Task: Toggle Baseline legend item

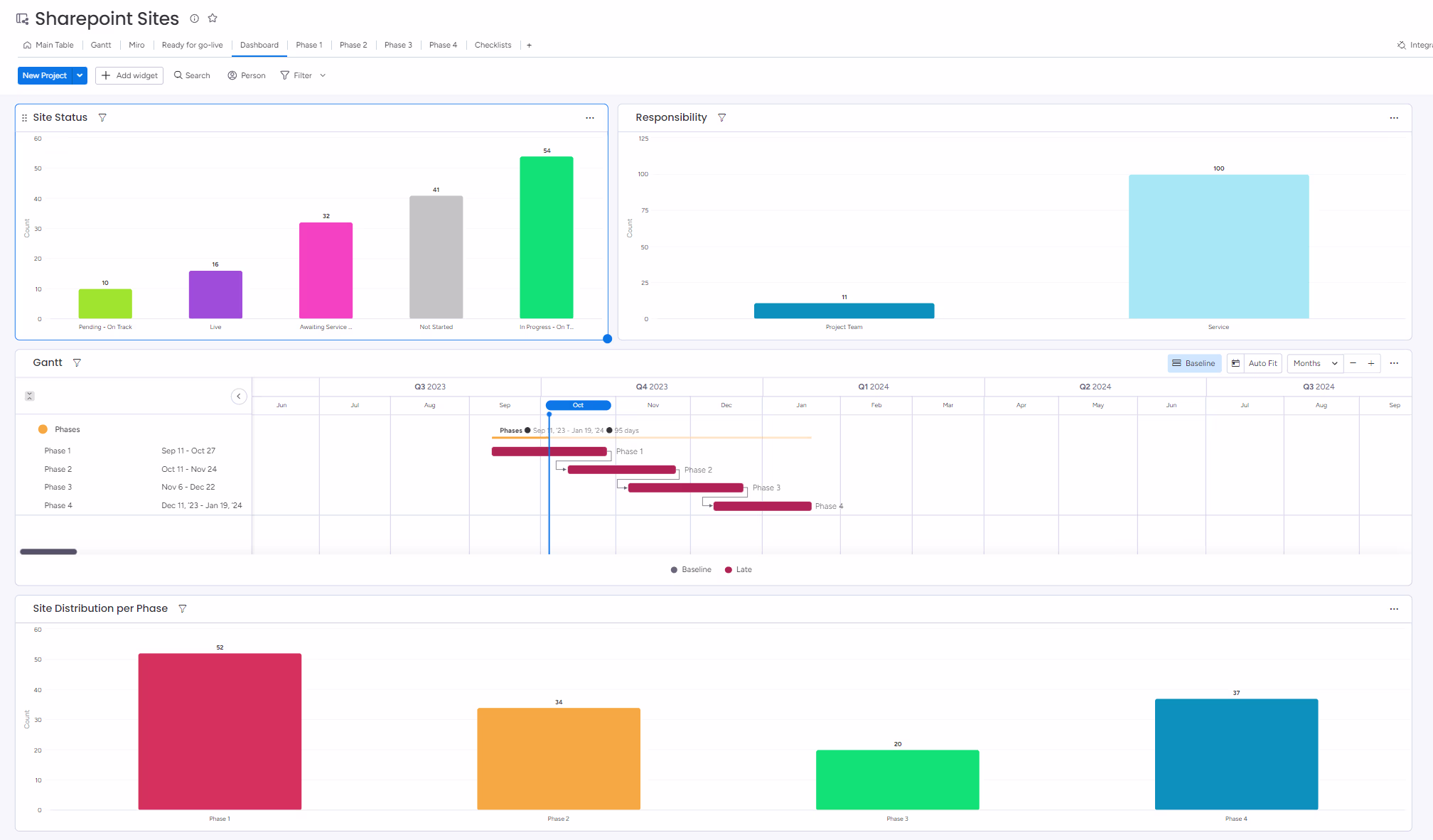Action: (x=691, y=569)
